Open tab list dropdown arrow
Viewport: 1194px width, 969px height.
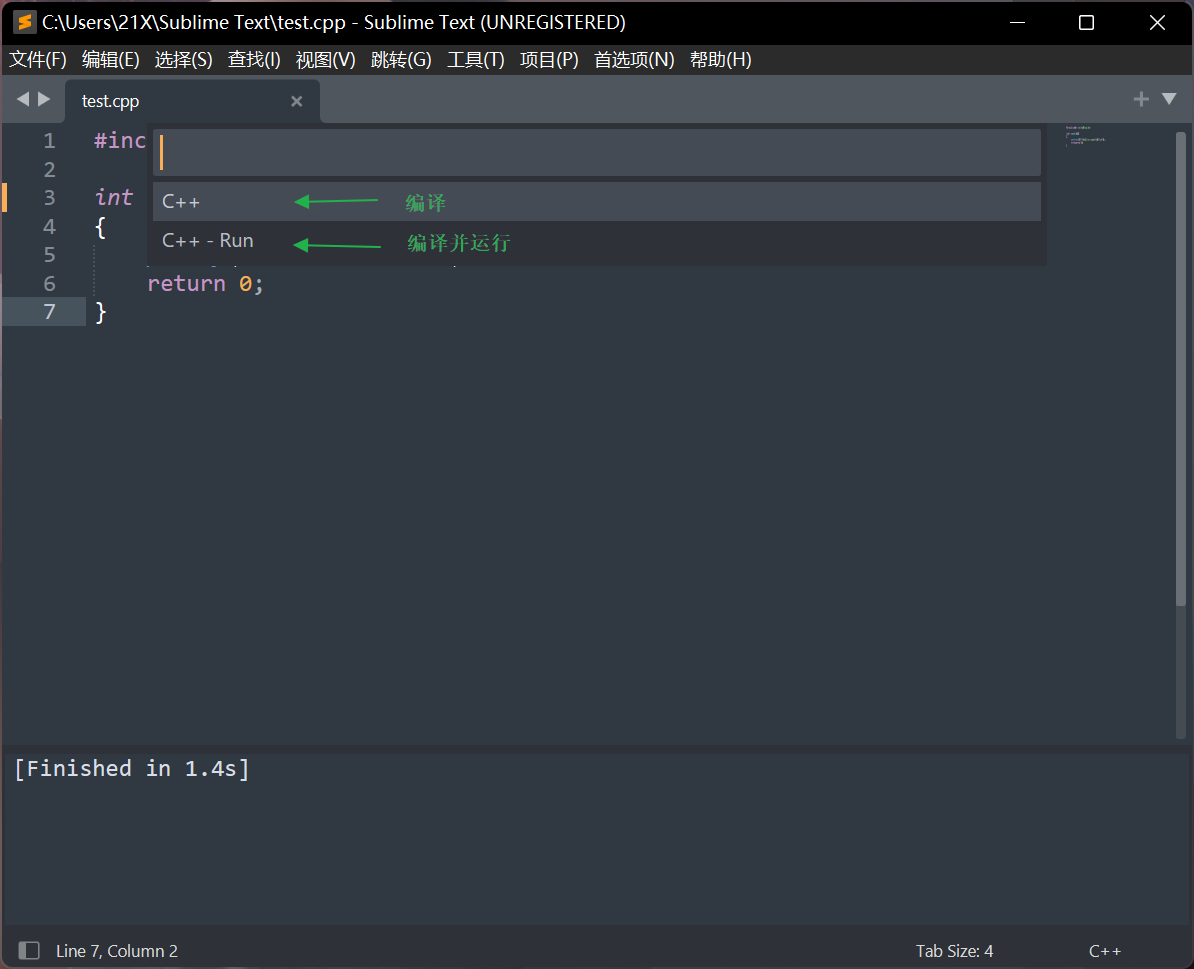1169,99
